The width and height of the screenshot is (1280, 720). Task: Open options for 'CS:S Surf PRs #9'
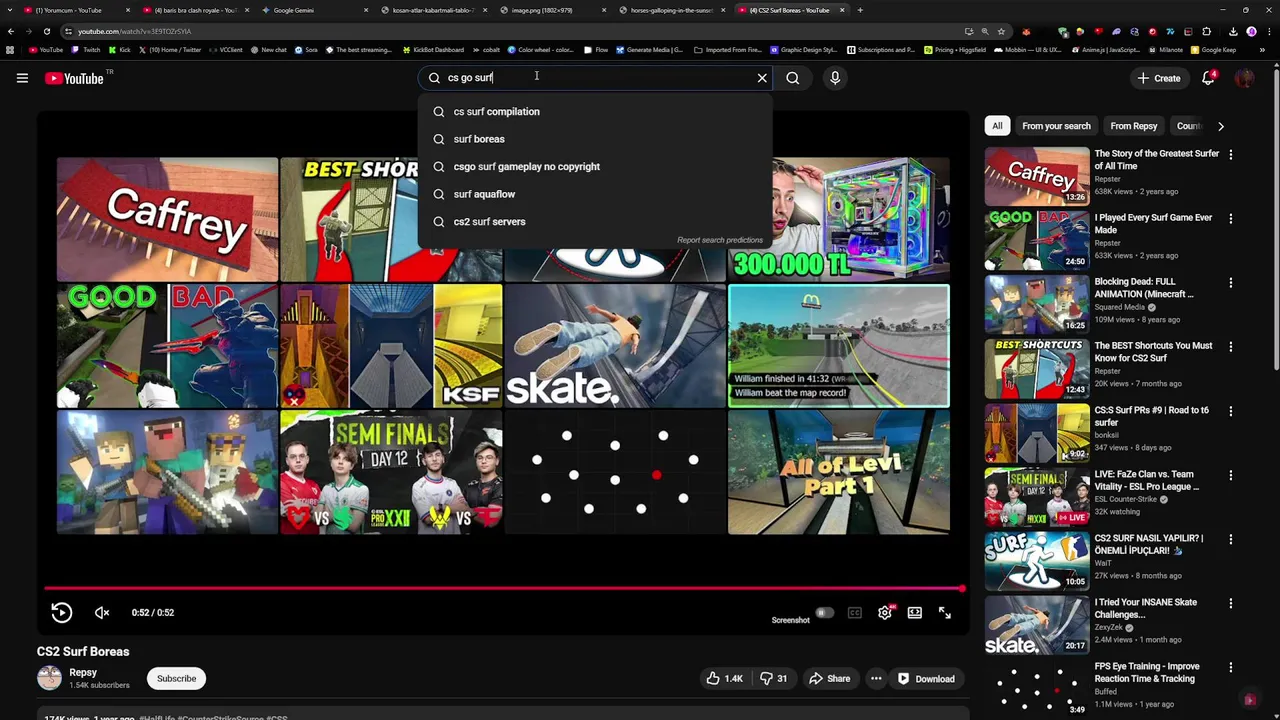click(1231, 411)
